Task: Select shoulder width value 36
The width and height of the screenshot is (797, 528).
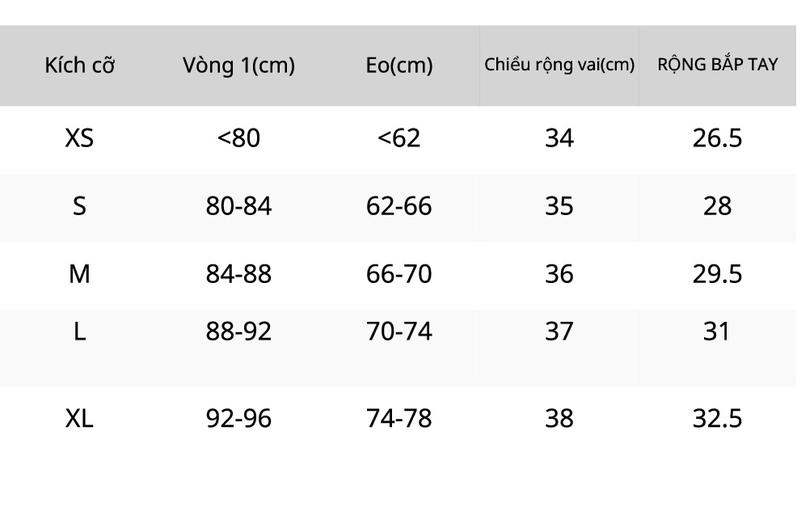Action: click(559, 274)
